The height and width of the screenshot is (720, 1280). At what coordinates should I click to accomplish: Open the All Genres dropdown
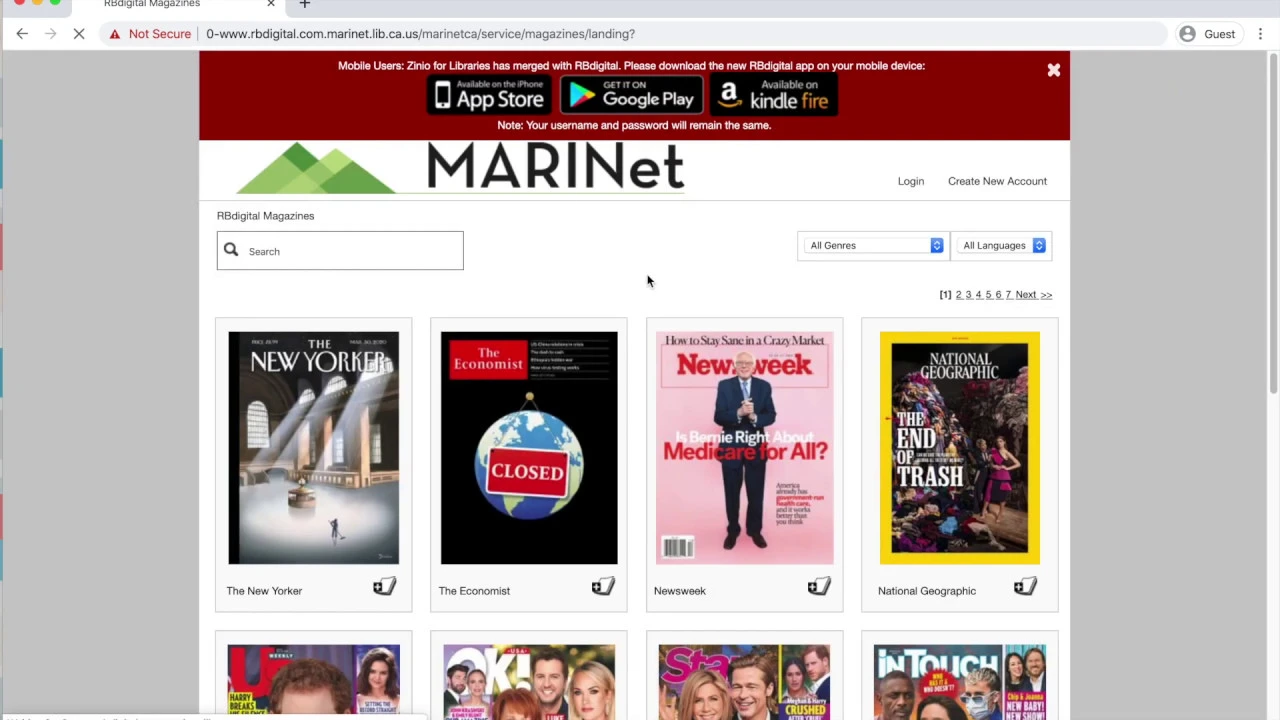(873, 245)
